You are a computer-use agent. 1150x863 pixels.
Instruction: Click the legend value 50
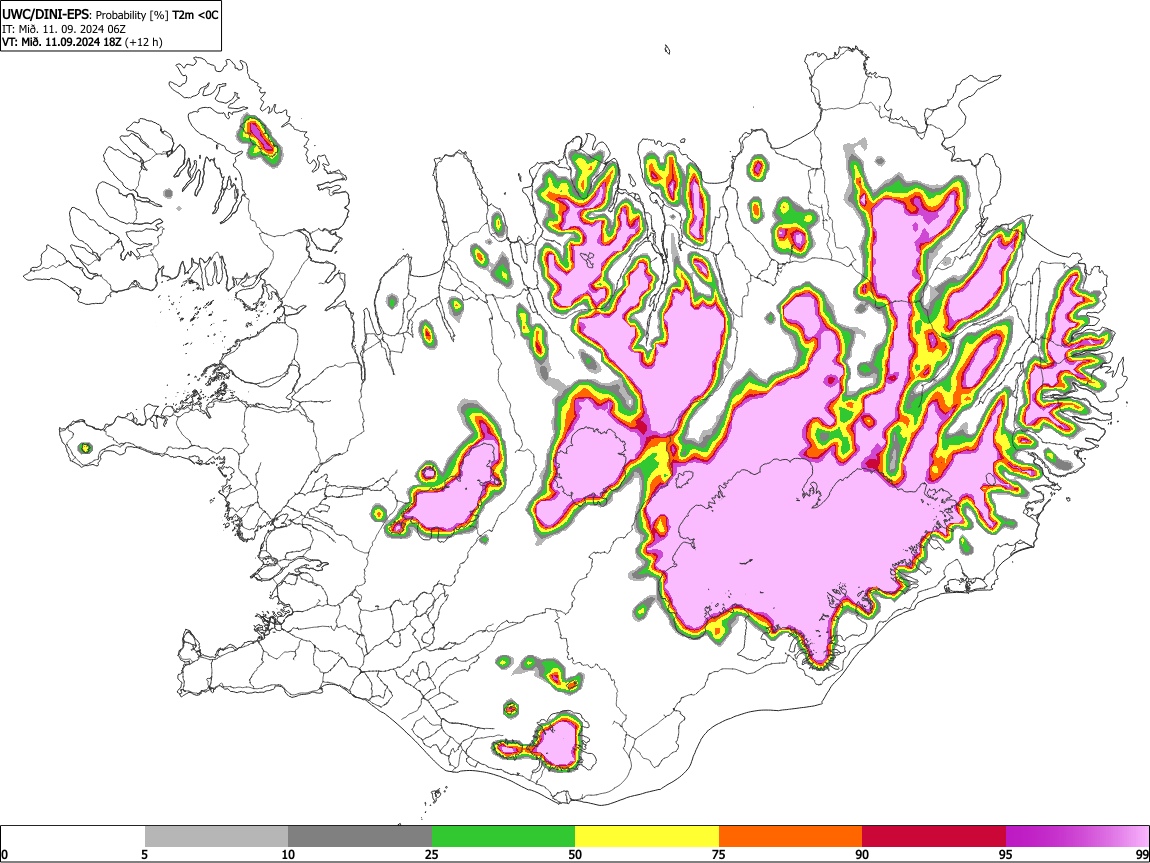pos(575,855)
